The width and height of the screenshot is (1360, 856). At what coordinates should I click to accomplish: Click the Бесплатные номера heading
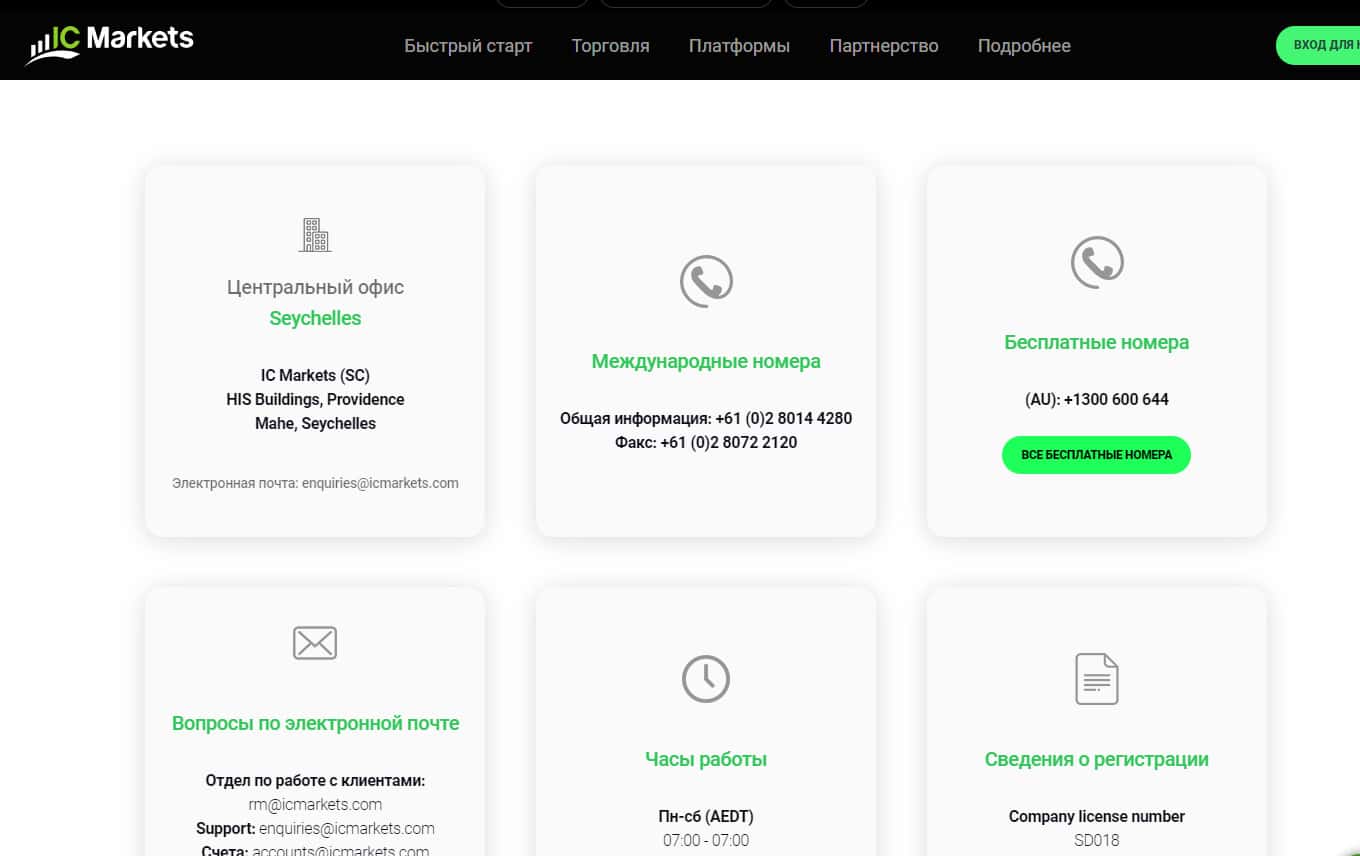tap(1097, 342)
